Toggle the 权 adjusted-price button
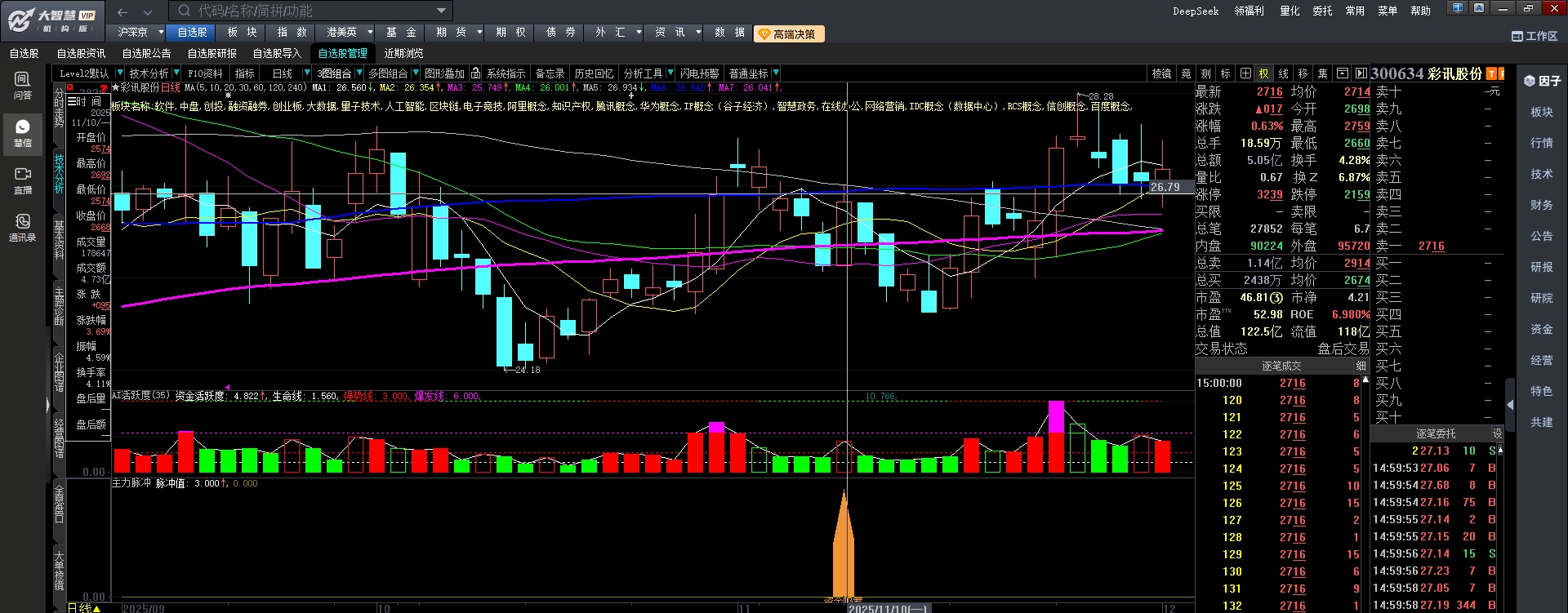1568x613 pixels. pyautogui.click(x=1264, y=73)
